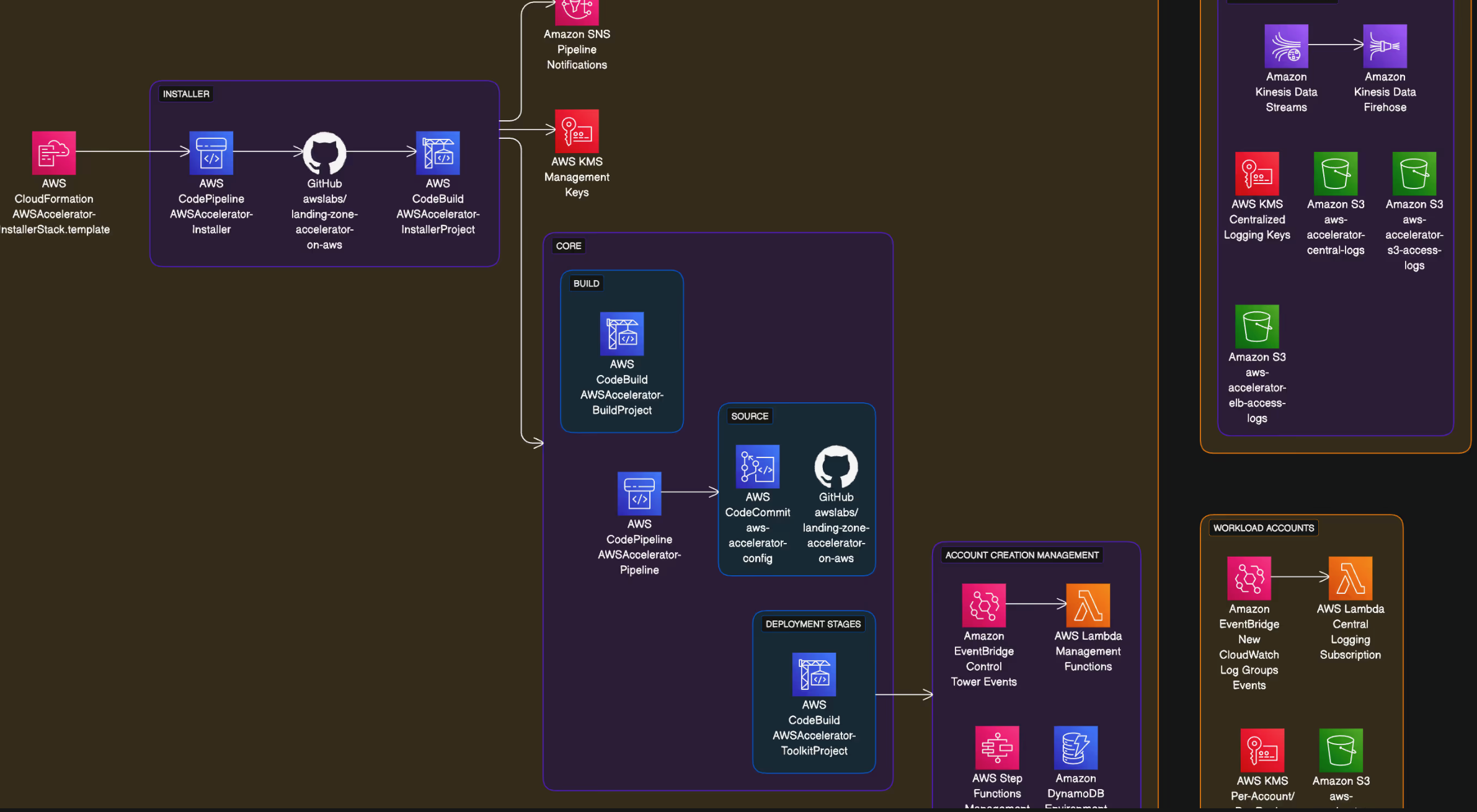The image size is (1477, 812).
Task: Select the S3 aws-accelerator-s3-access-logs bucket icon
Action: click(x=1414, y=174)
